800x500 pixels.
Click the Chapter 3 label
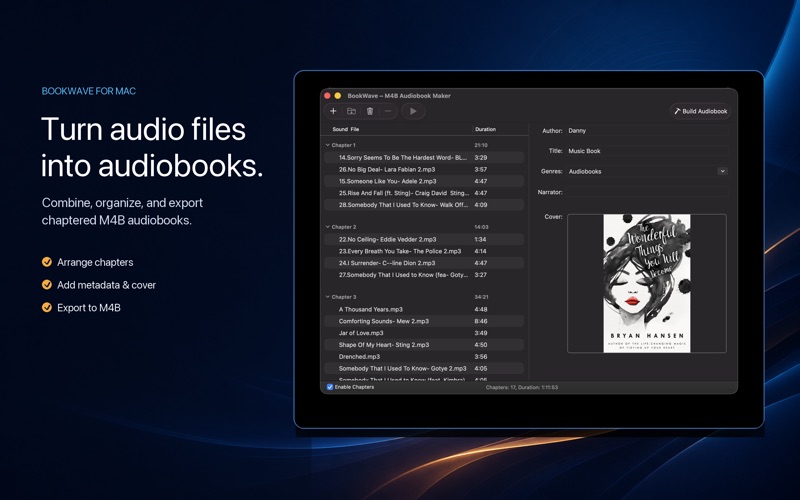pos(344,296)
